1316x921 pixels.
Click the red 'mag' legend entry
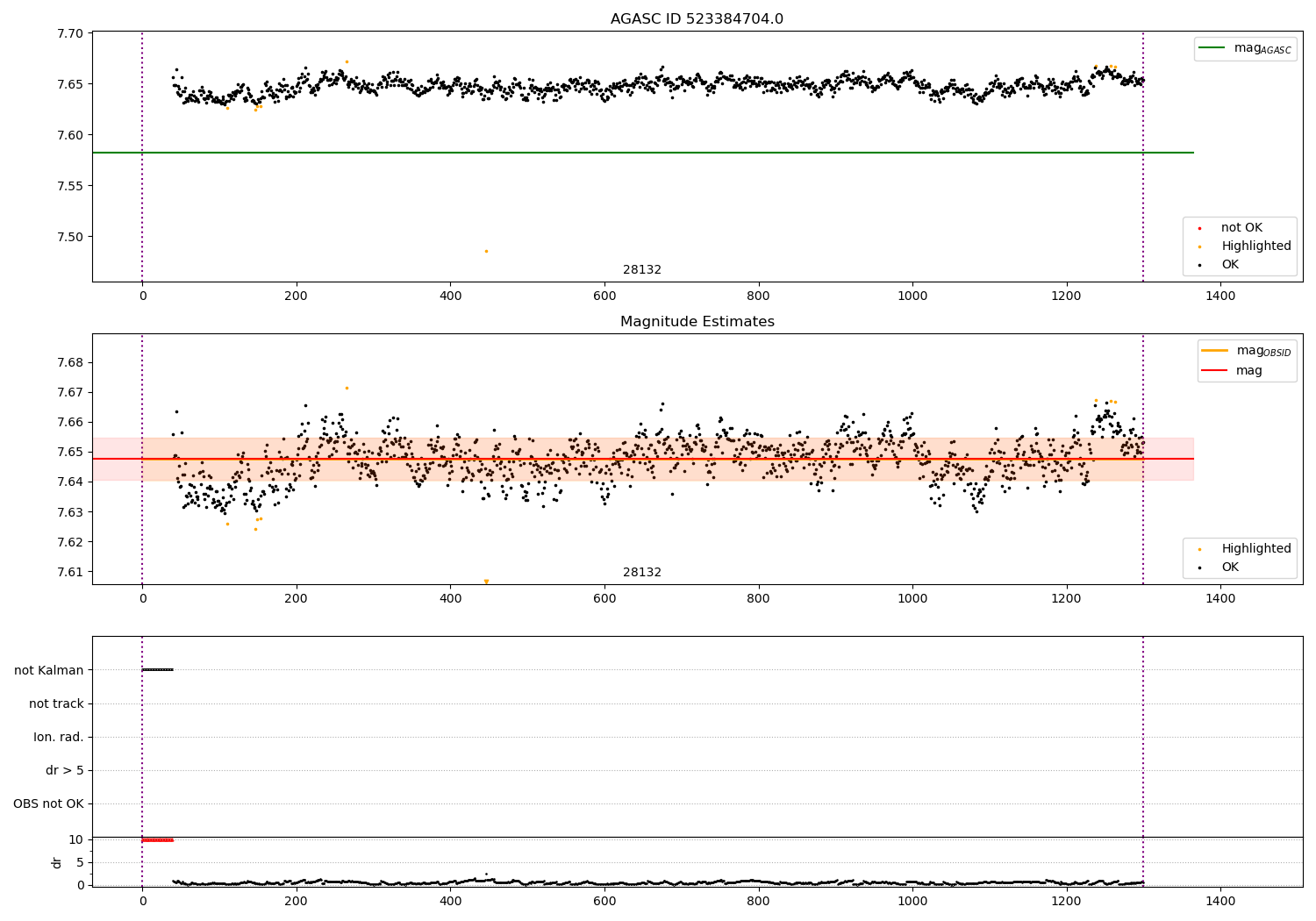1233,371
